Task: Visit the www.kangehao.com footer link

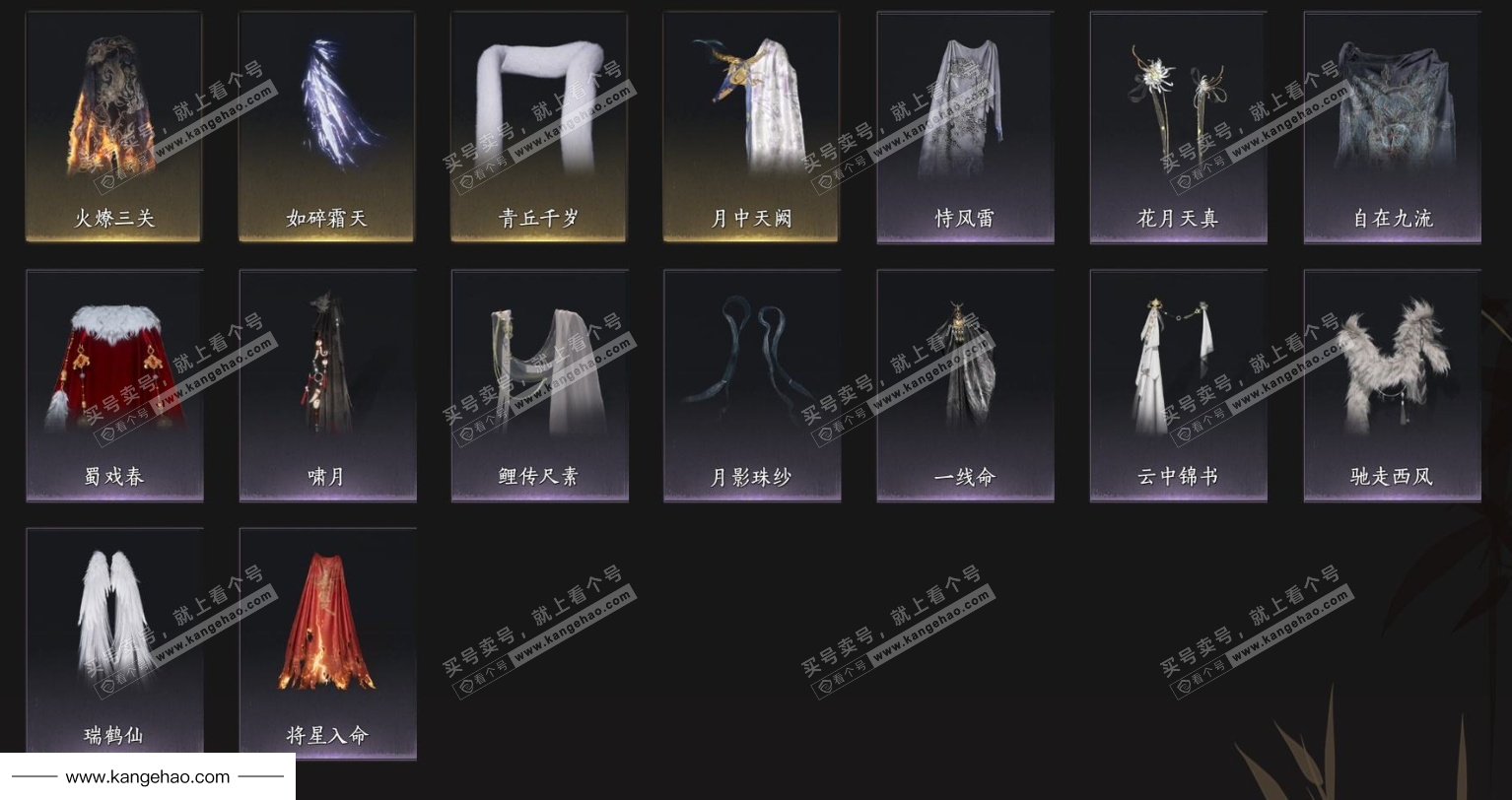Action: coord(148,777)
